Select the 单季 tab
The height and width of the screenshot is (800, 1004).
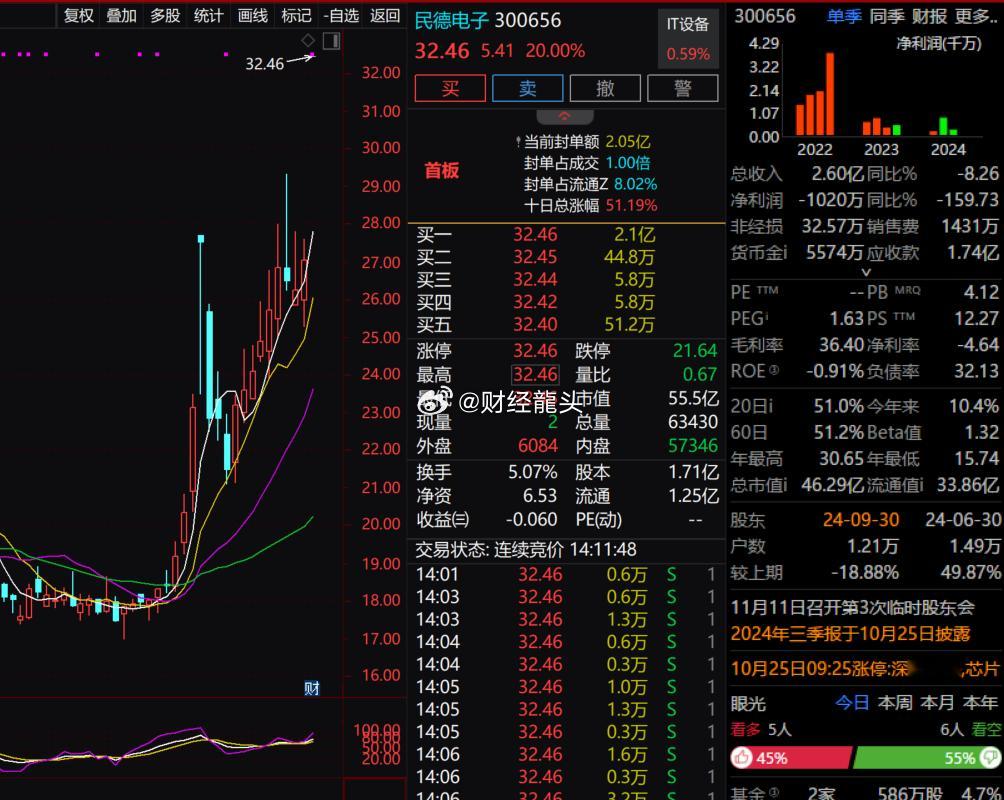(x=843, y=17)
